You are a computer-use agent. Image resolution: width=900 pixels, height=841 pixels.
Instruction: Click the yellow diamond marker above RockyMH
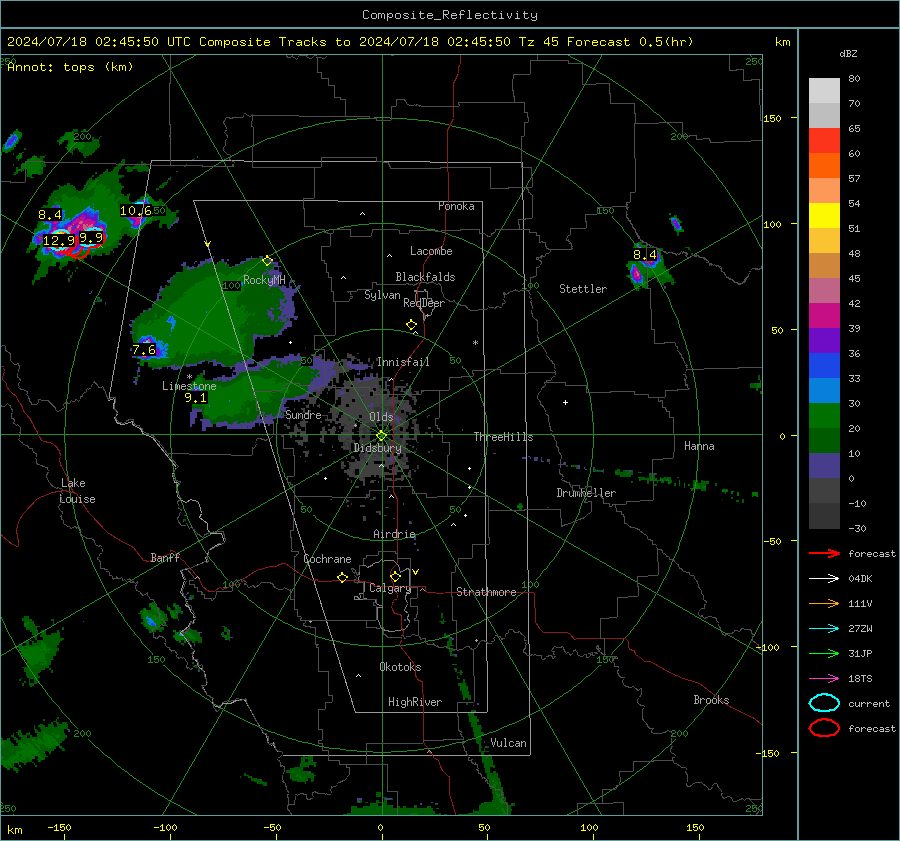tap(267, 261)
